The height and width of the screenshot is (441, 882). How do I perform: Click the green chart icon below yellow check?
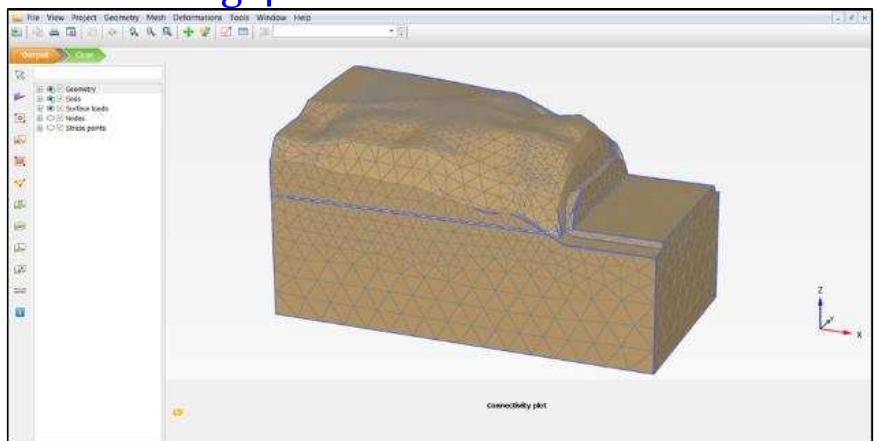tap(20, 204)
